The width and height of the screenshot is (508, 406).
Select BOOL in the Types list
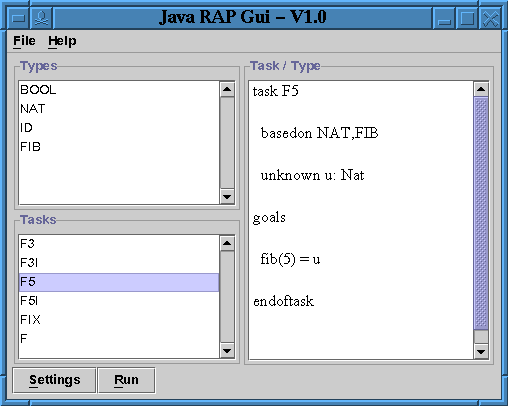click(x=119, y=90)
